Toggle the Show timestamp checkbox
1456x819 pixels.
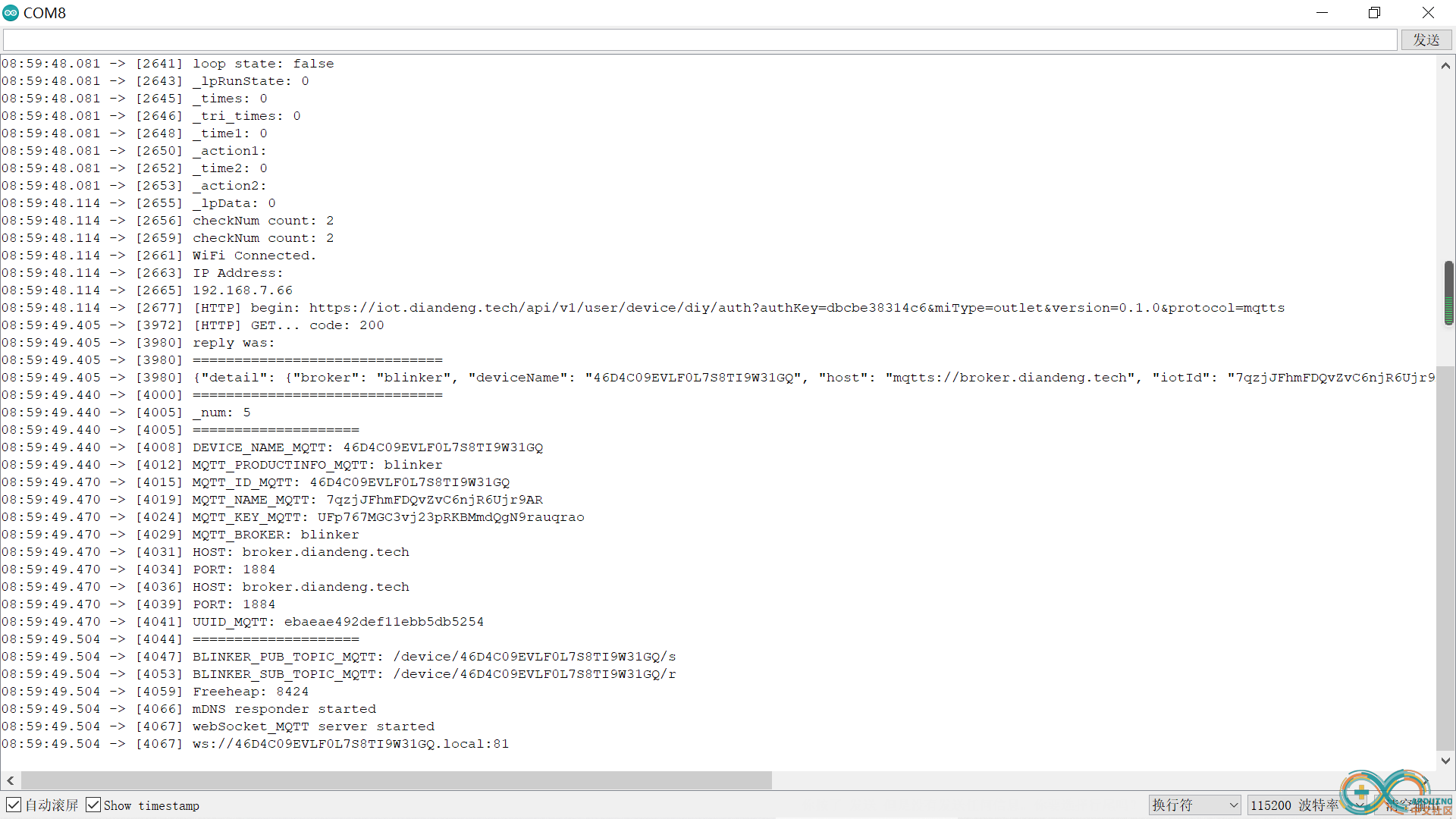click(x=93, y=805)
